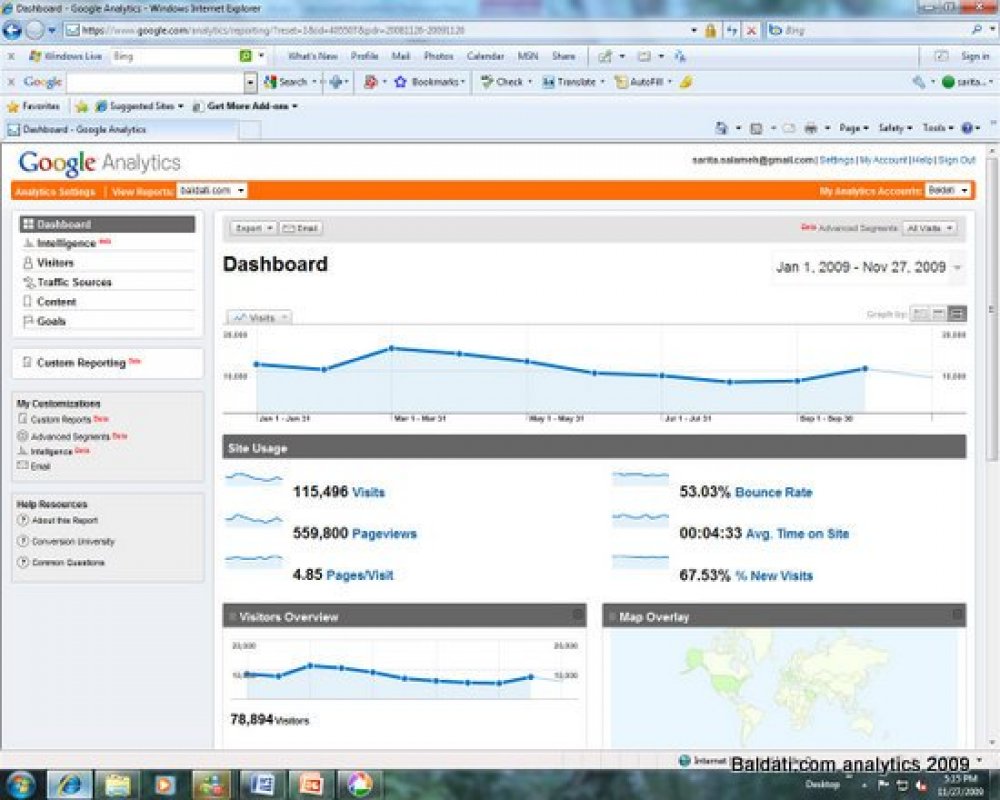Open the Content report section
The width and height of the screenshot is (1000, 800).
coord(56,302)
